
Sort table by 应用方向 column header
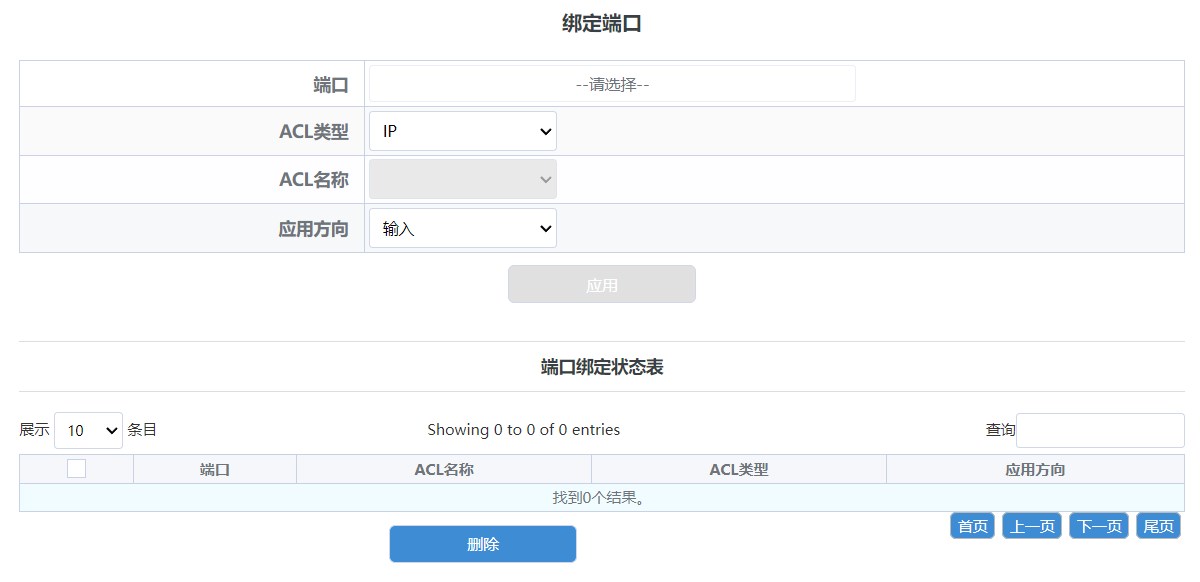pos(1035,469)
